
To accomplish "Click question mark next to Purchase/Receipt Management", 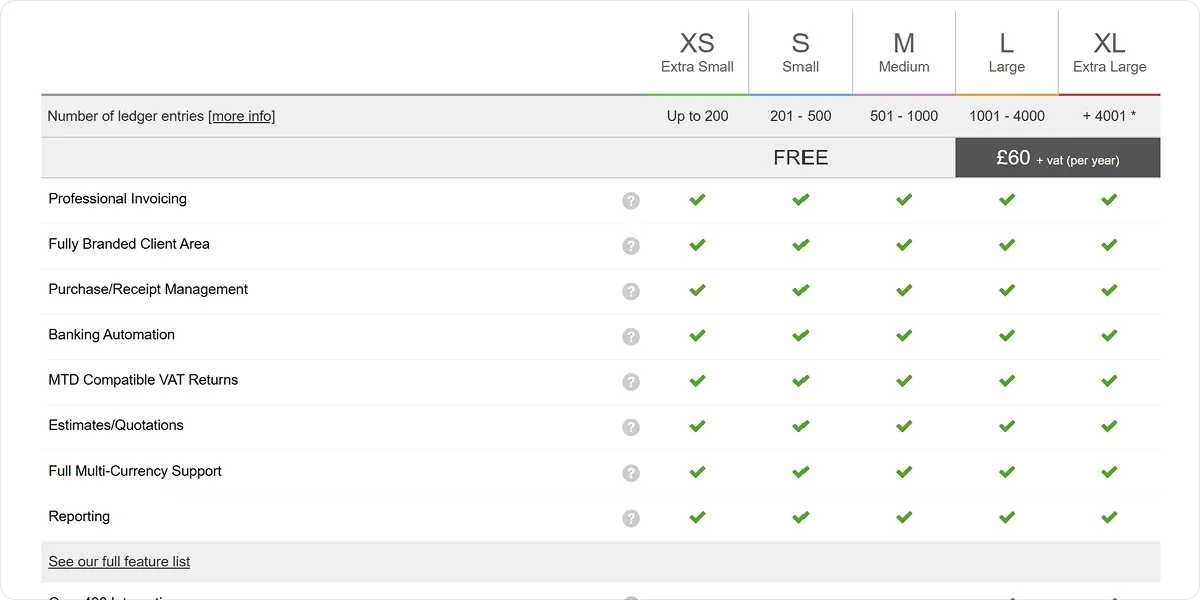I will pos(630,291).
